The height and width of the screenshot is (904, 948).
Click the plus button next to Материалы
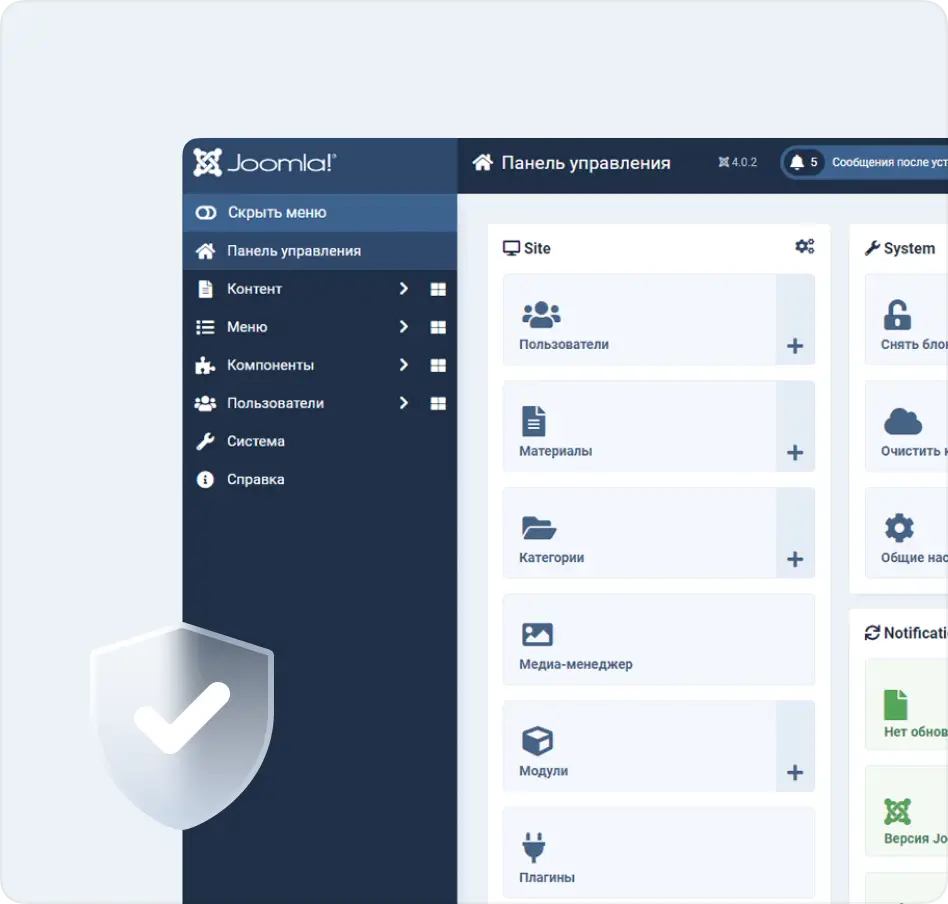coord(795,452)
